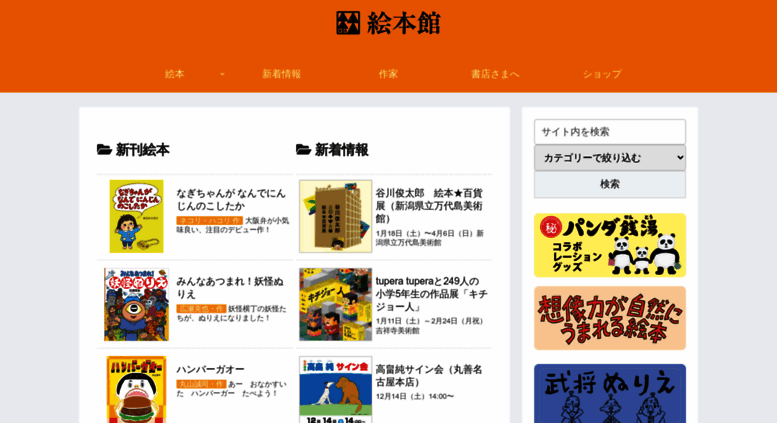
Task: Open the ショップ nav link
Action: coord(602,74)
